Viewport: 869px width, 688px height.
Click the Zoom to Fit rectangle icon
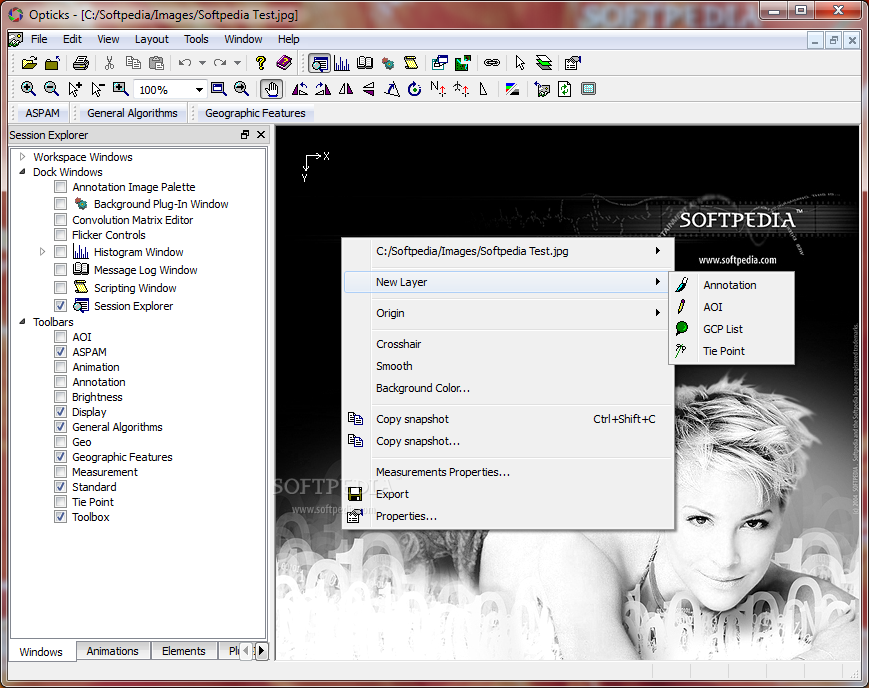[x=218, y=89]
